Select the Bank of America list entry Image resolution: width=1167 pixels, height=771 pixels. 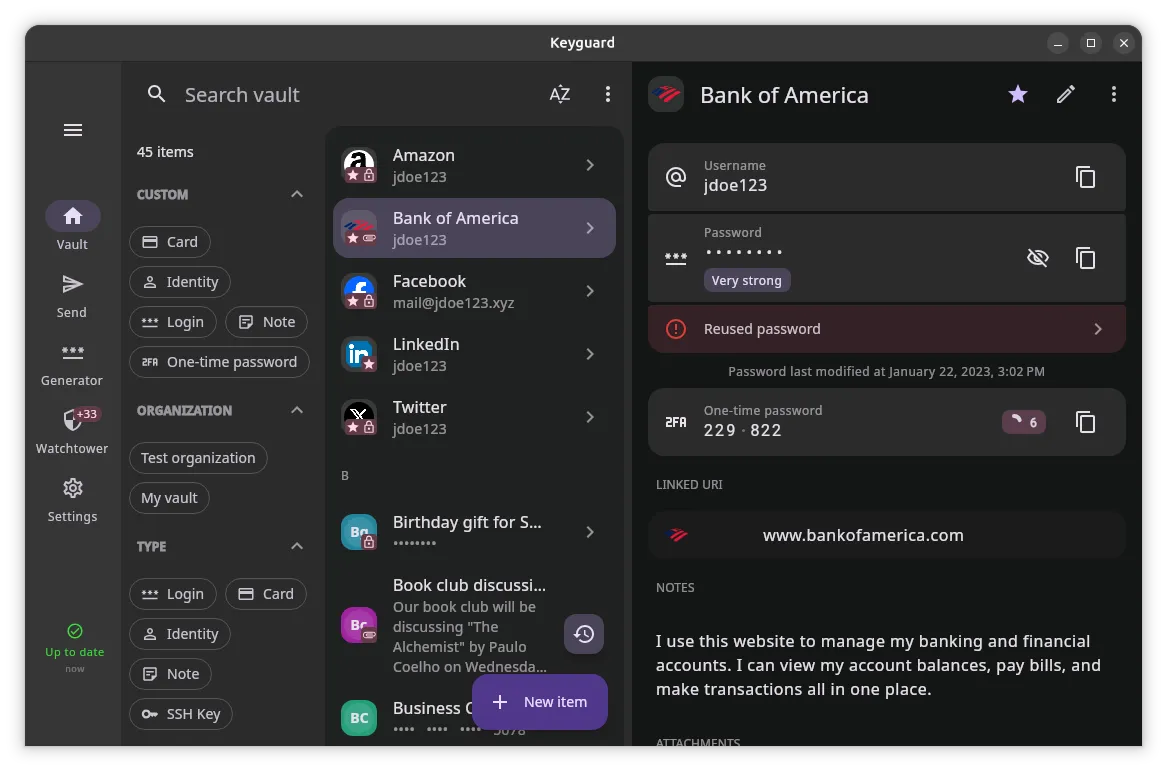474,228
